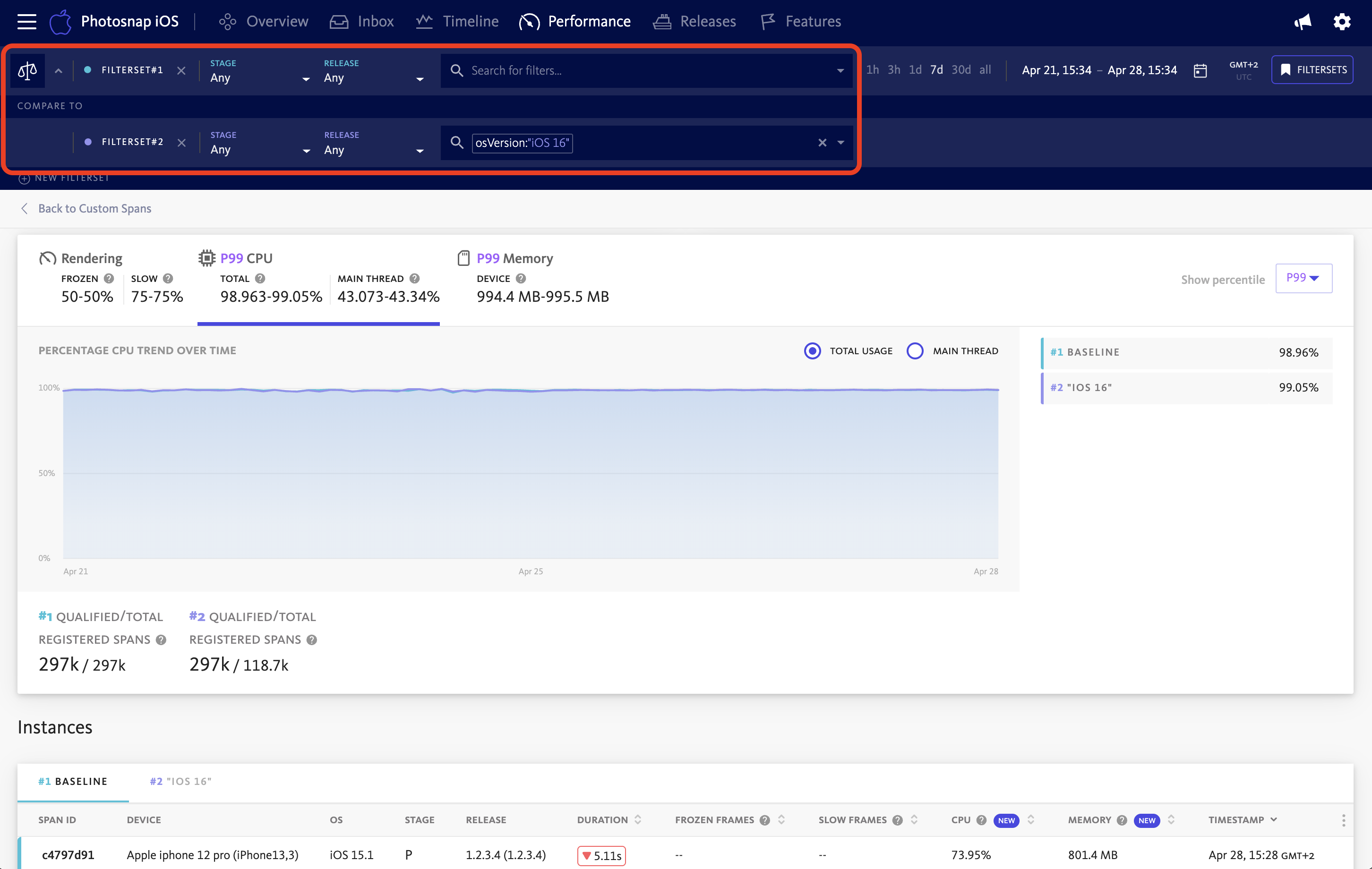The height and width of the screenshot is (869, 1372).
Task: Click the Search for filters field
Action: coord(646,71)
